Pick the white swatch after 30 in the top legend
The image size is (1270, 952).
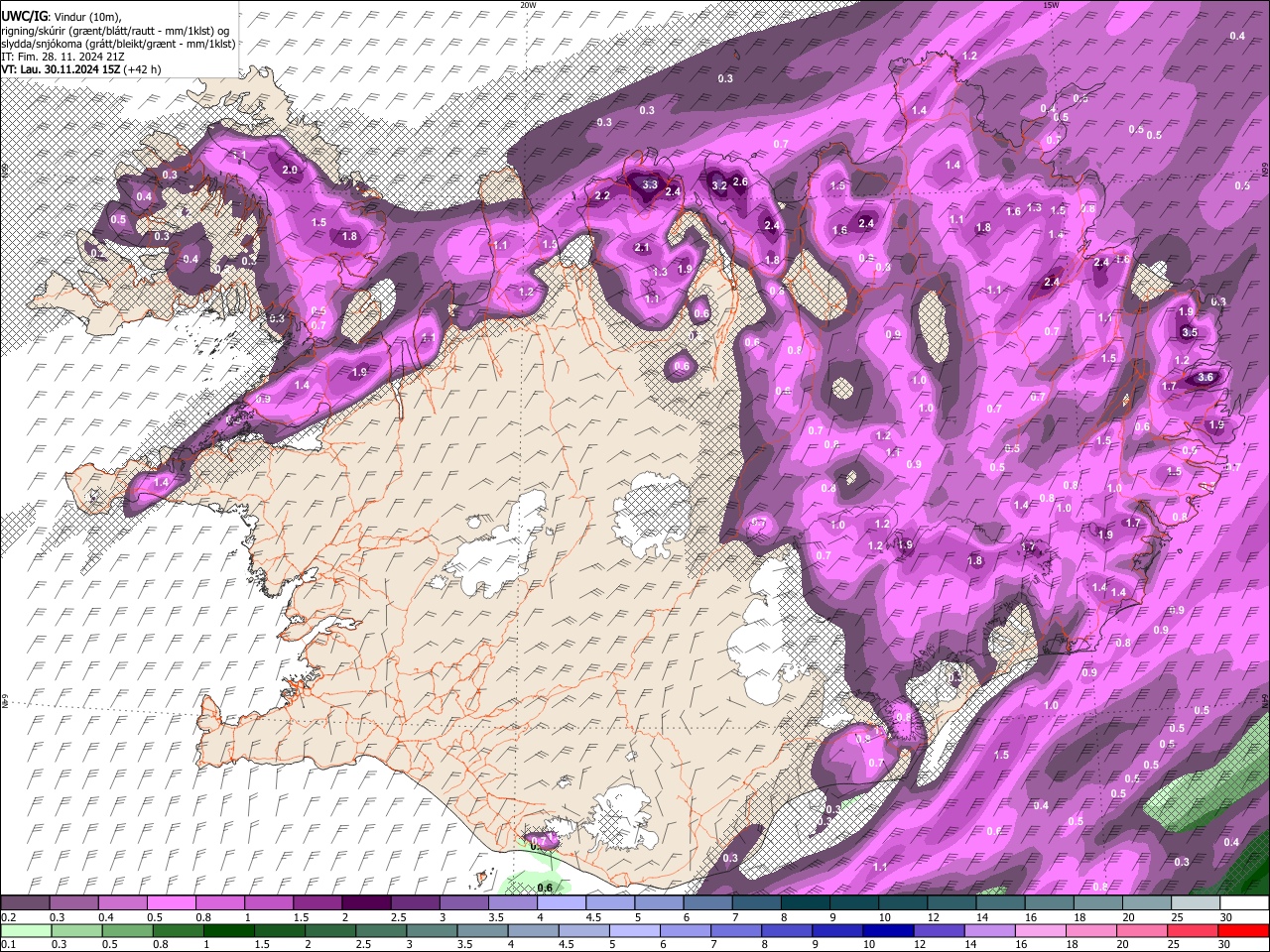1243,903
